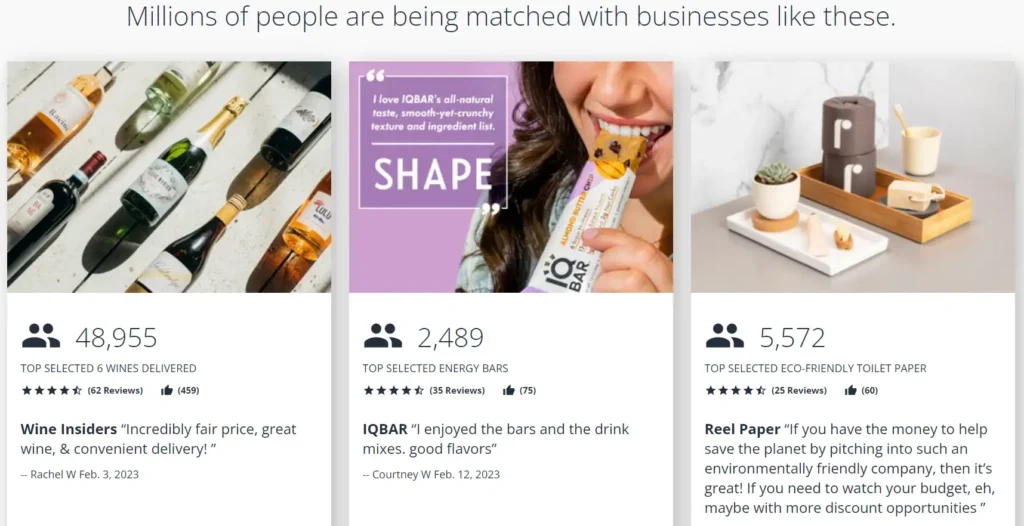Open the 62 Reviews link
This screenshot has width=1024, height=526.
pyautogui.click(x=115, y=391)
